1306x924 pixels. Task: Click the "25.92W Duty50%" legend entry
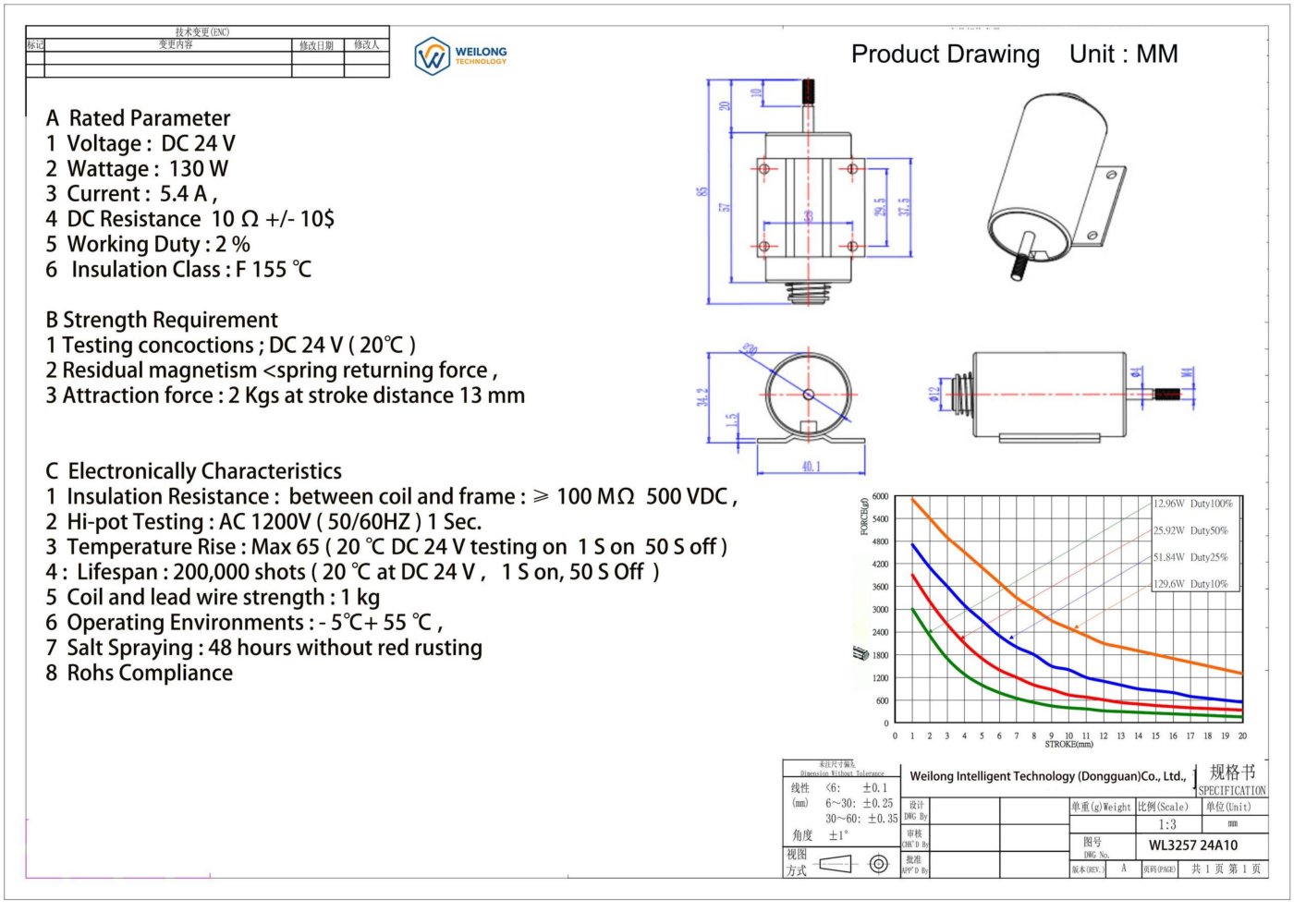point(1190,531)
